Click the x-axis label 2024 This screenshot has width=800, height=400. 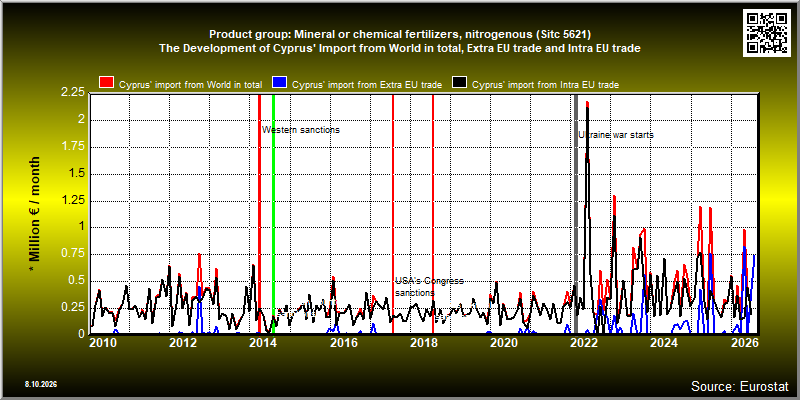click(665, 342)
